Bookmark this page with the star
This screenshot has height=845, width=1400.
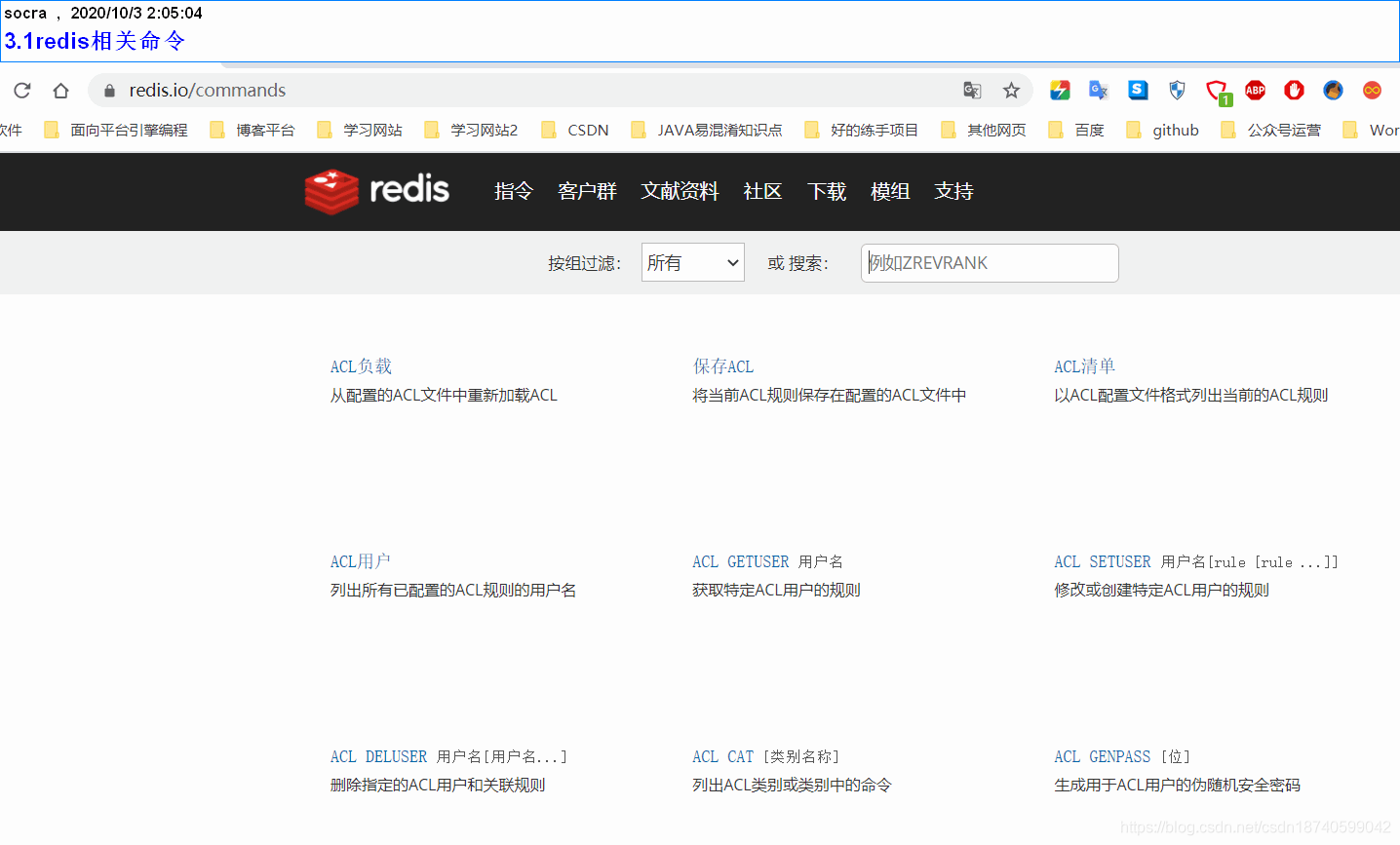tap(1011, 91)
